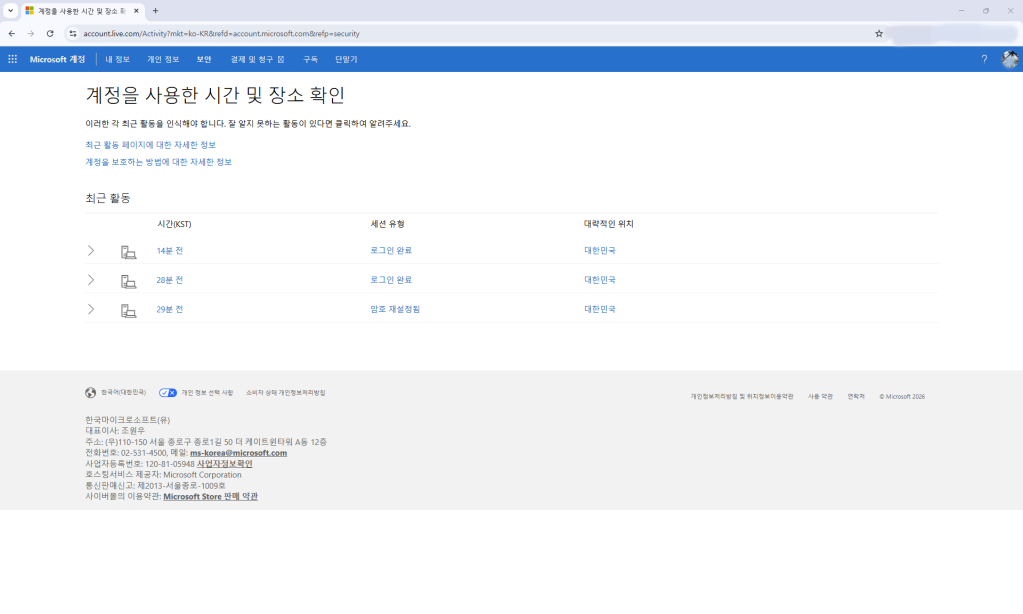Click the refresh icon in the browser toolbar
The height and width of the screenshot is (614, 1023).
coord(52,33)
